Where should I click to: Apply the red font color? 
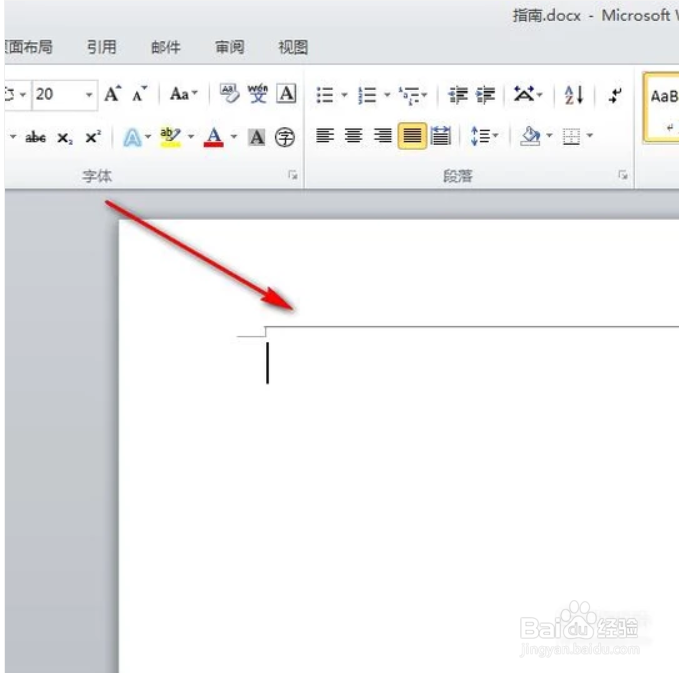point(213,137)
